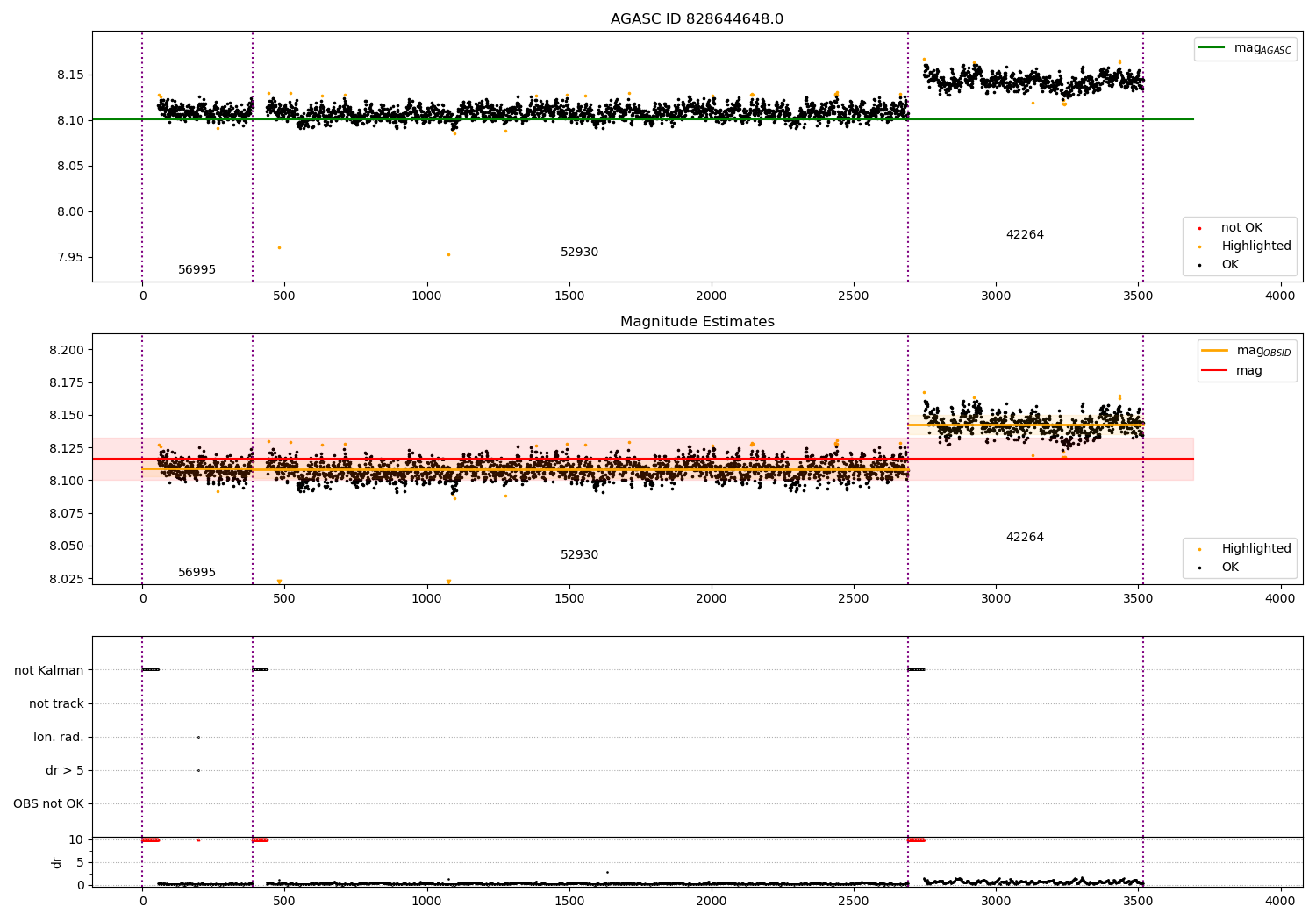The height and width of the screenshot is (921, 1316).
Task: Click the 42264 annotation in the top plot
Action: [x=1025, y=235]
